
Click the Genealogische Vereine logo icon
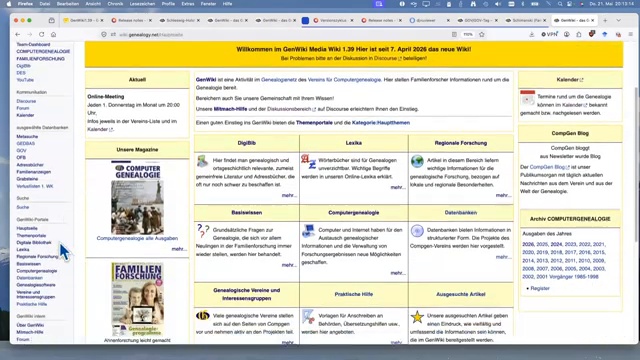pos(202,315)
